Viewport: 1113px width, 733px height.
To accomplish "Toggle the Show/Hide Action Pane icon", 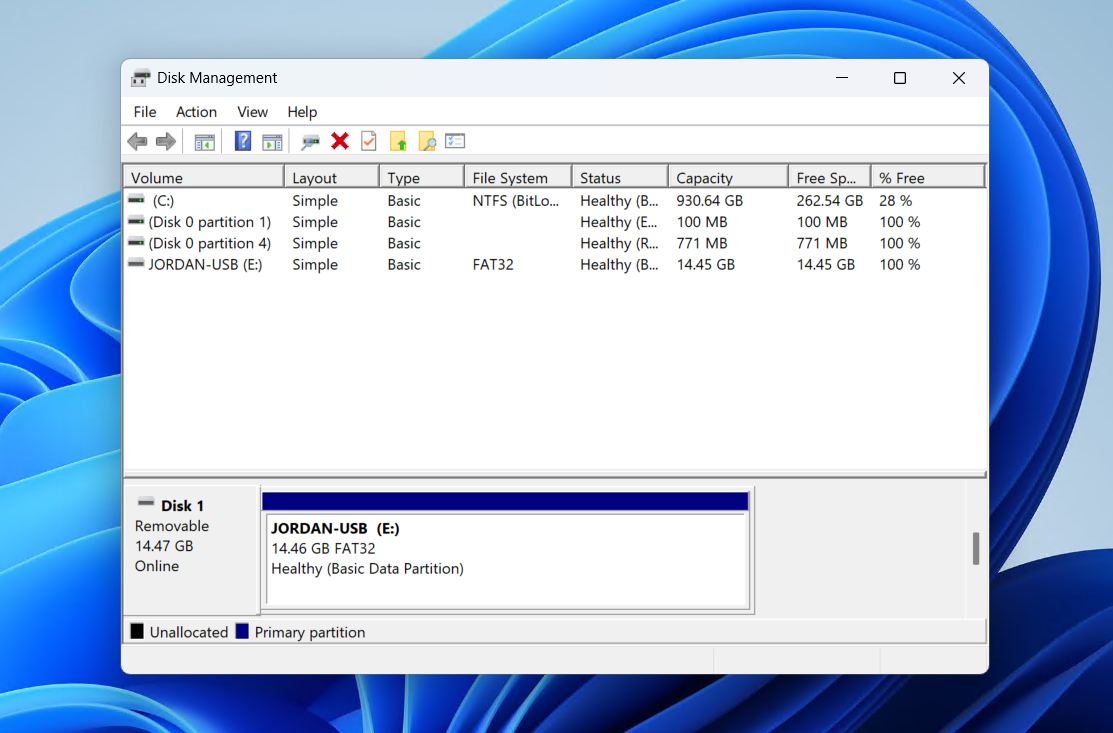I will [x=271, y=140].
